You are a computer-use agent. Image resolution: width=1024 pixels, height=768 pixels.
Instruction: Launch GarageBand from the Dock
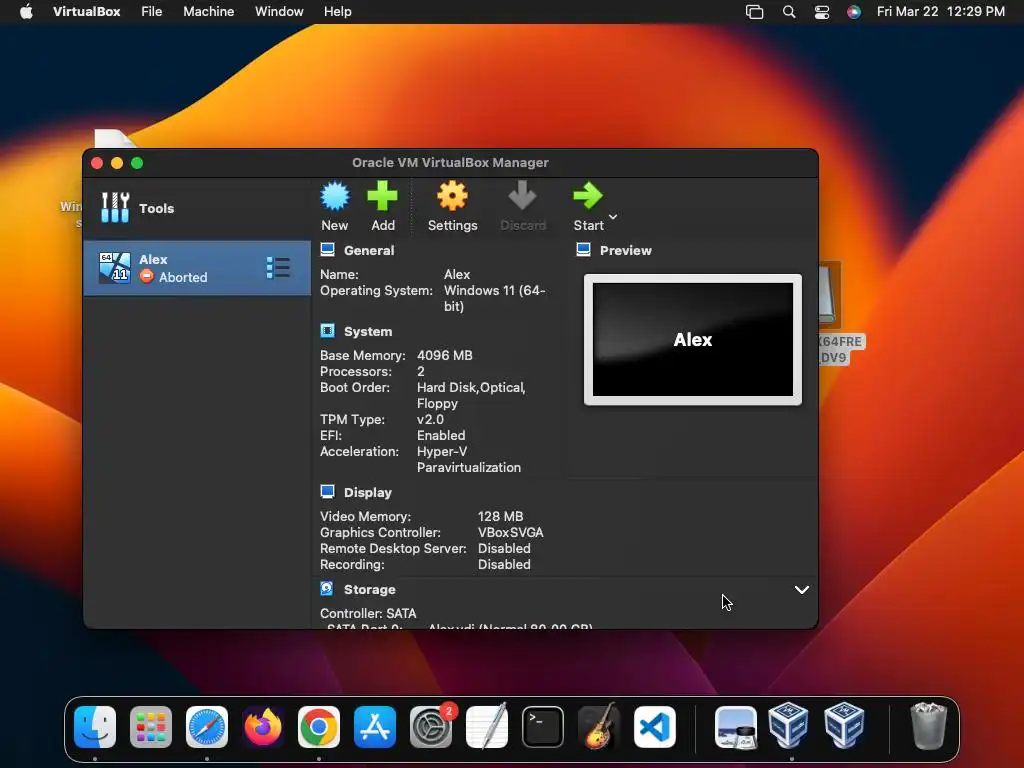coord(599,726)
